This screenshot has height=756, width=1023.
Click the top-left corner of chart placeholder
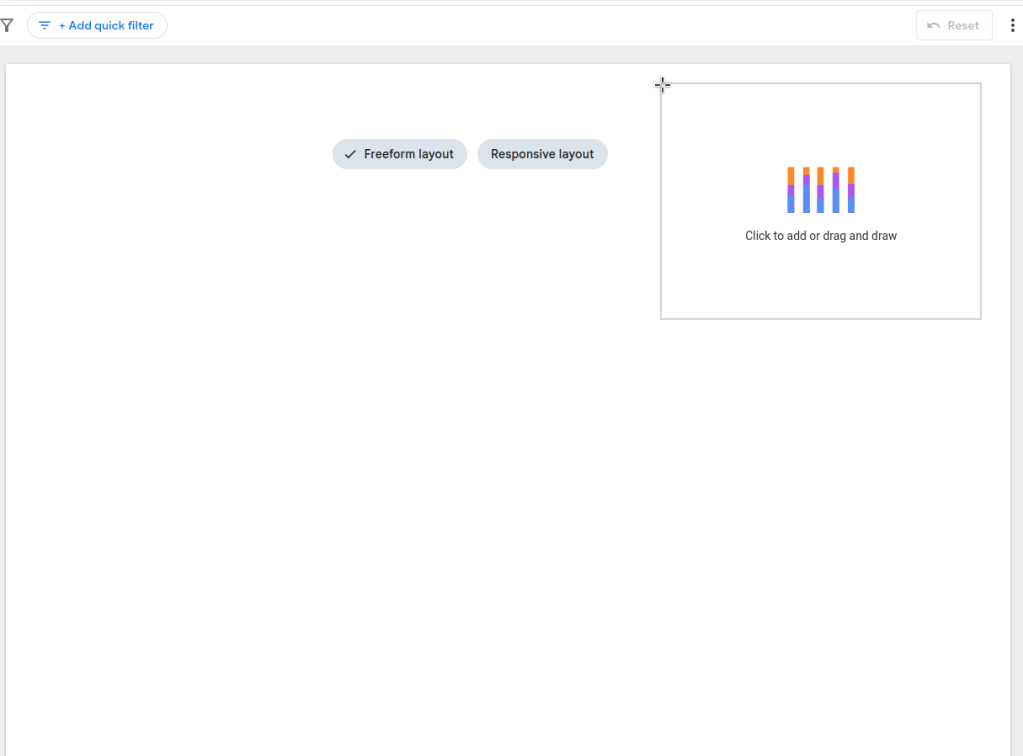[661, 84]
